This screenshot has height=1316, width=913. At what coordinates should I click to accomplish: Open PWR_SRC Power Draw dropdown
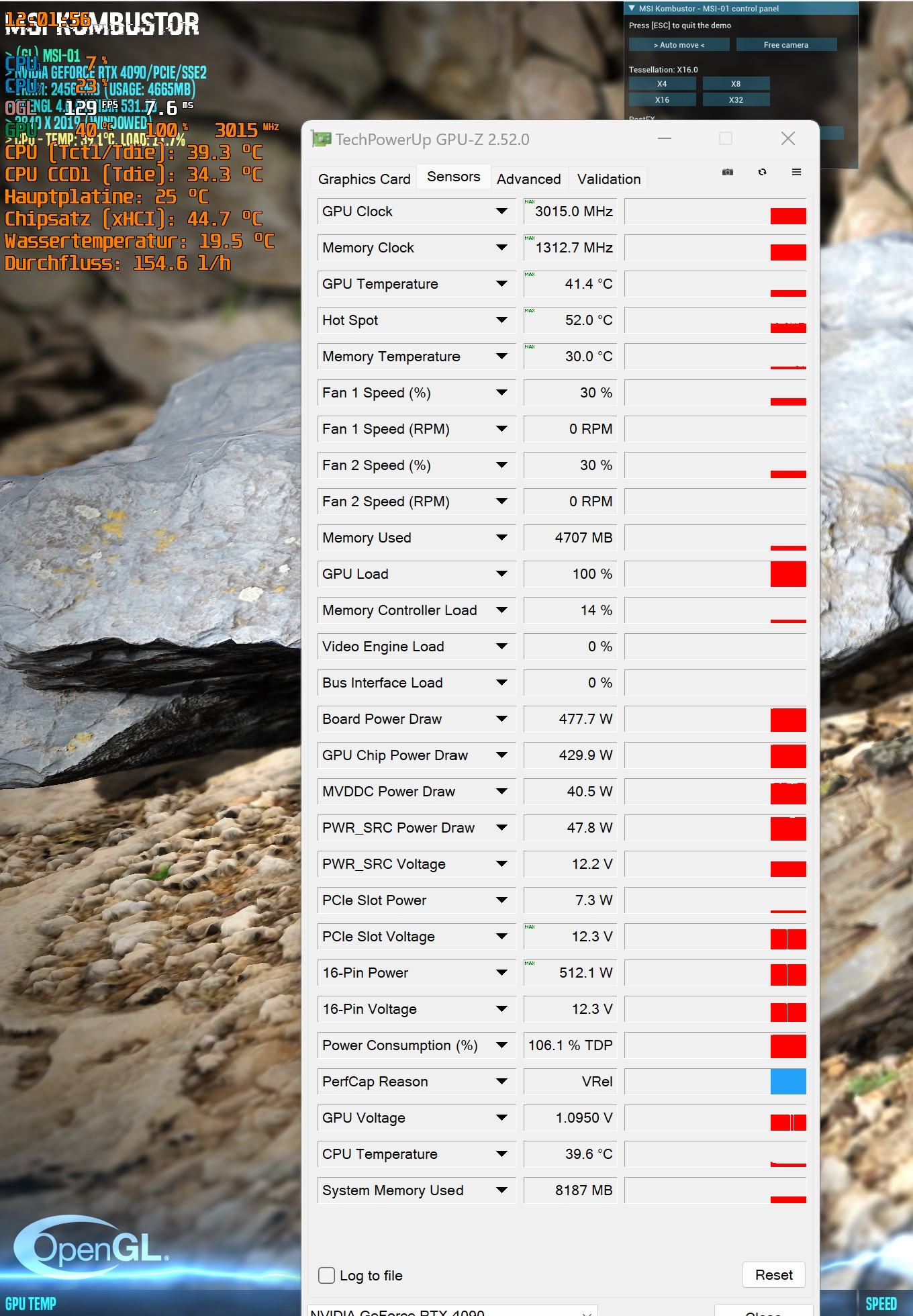pyautogui.click(x=501, y=828)
